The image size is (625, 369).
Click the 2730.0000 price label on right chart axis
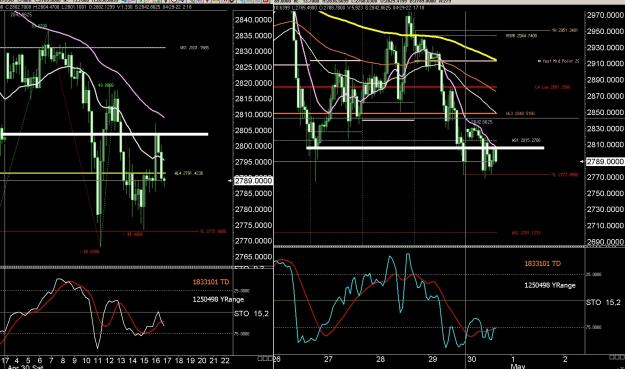click(x=605, y=209)
